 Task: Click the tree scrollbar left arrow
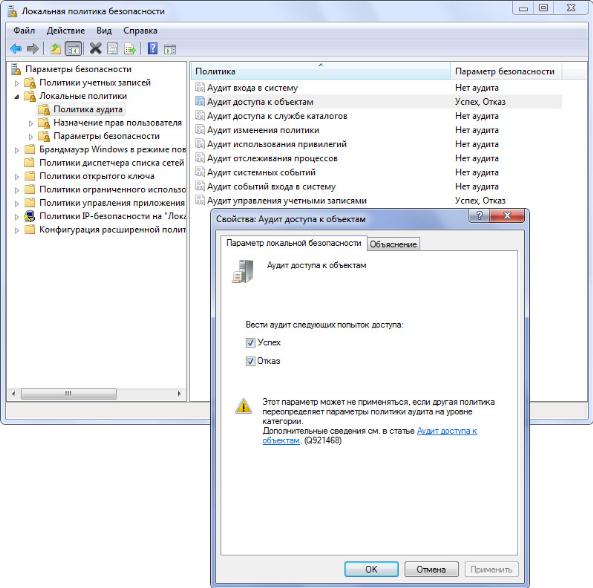point(14,394)
